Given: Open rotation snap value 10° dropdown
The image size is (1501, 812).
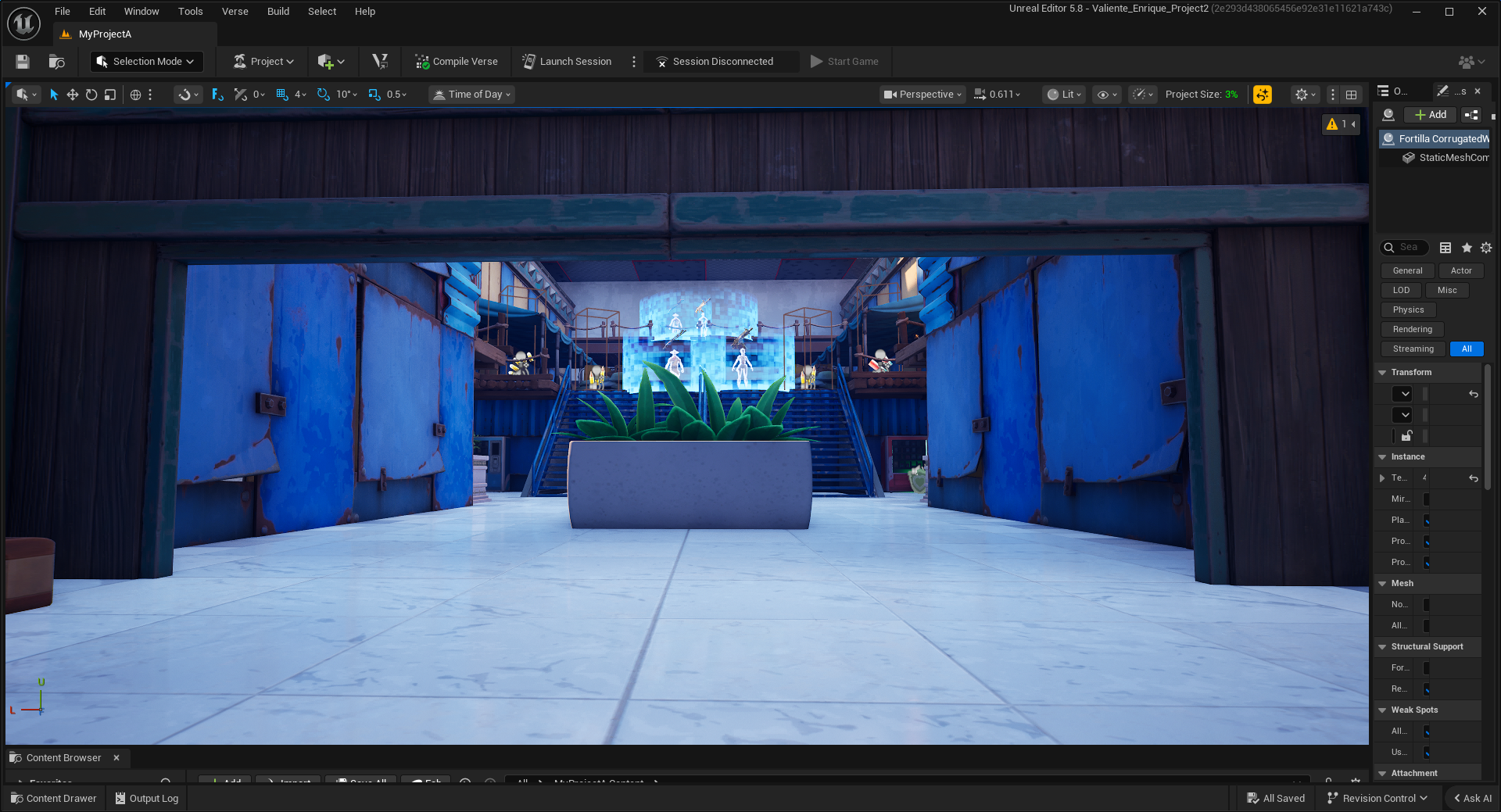Looking at the screenshot, I should pos(346,95).
